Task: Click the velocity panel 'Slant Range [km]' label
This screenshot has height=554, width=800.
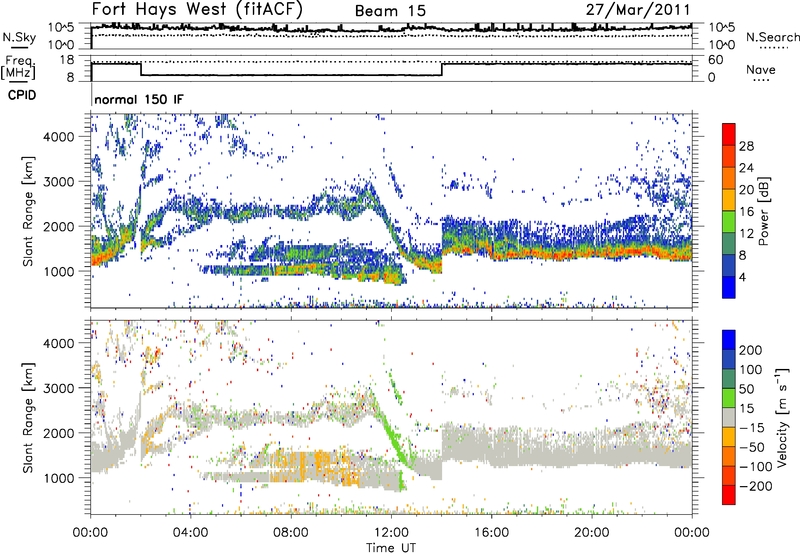Action: coord(28,417)
